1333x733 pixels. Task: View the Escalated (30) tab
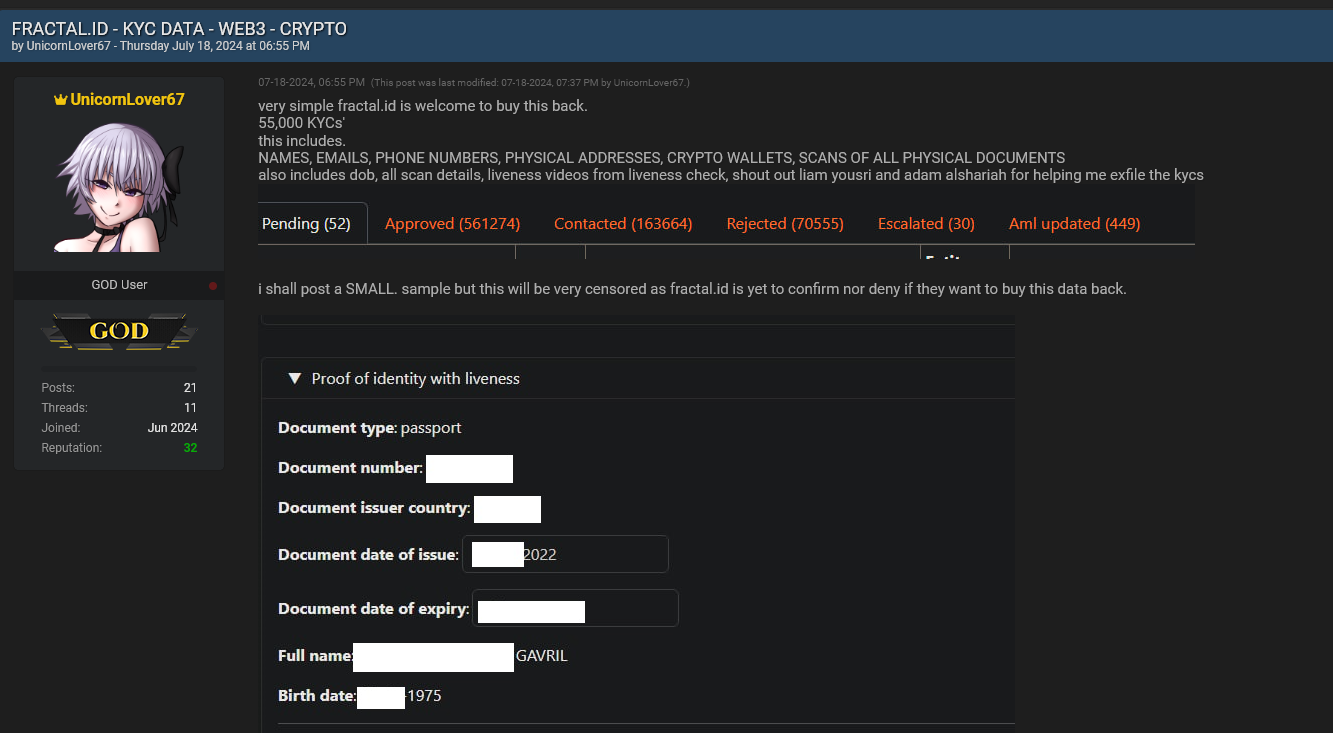click(x=926, y=223)
